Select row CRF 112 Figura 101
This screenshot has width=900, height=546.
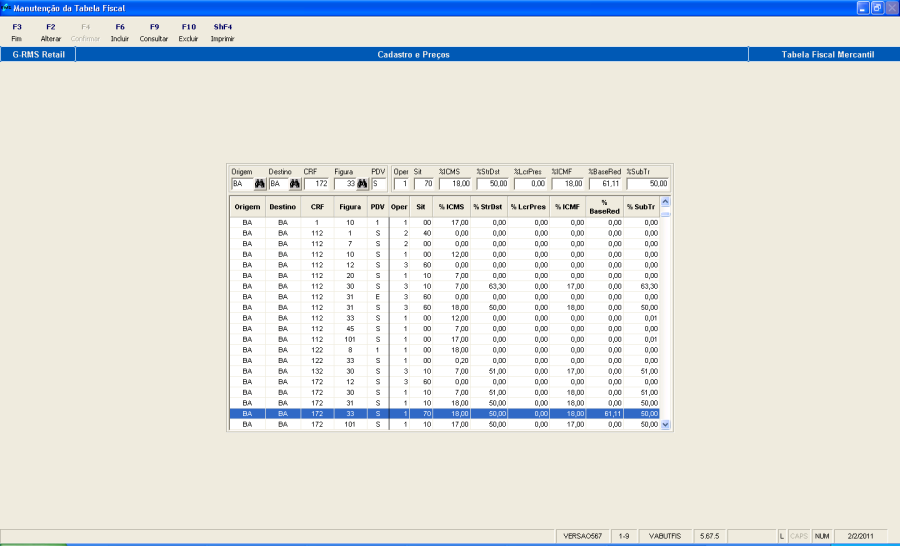tap(444, 339)
